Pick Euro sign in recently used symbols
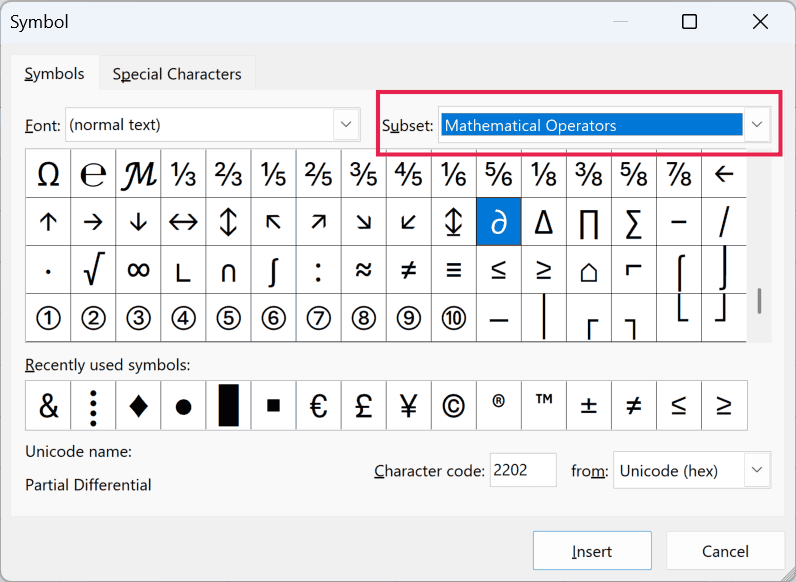This screenshot has width=796, height=582. [318, 405]
